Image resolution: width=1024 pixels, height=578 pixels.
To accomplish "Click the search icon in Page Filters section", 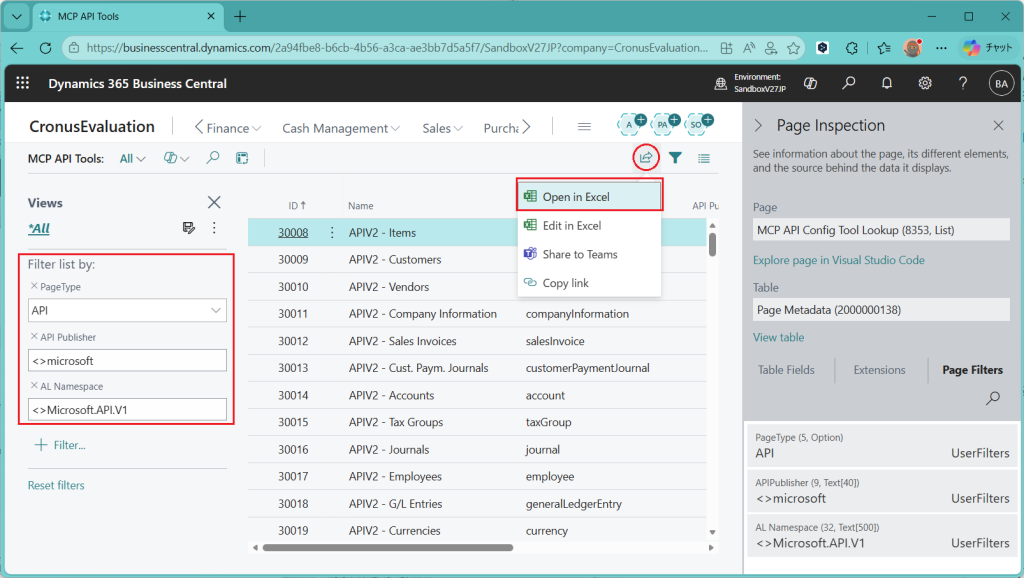I will (x=993, y=398).
